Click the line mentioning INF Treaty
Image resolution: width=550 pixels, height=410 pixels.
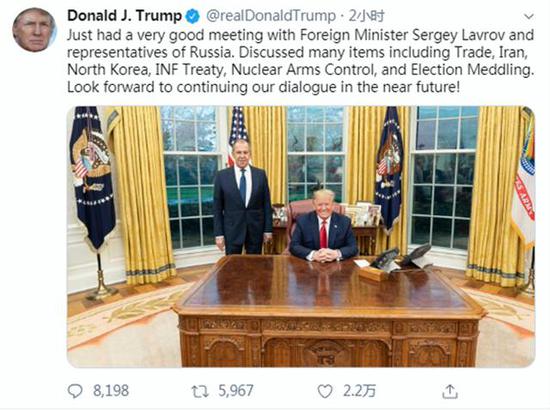coord(300,69)
